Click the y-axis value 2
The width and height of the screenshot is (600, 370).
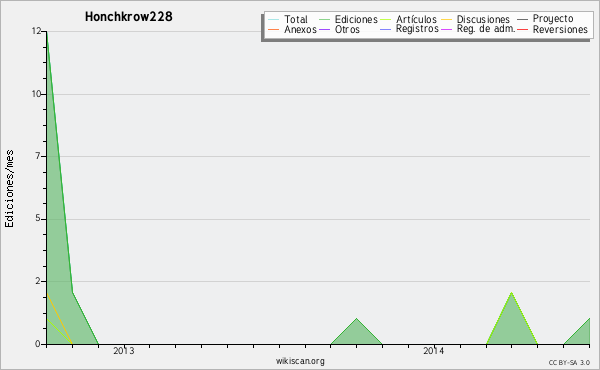pos(38,281)
